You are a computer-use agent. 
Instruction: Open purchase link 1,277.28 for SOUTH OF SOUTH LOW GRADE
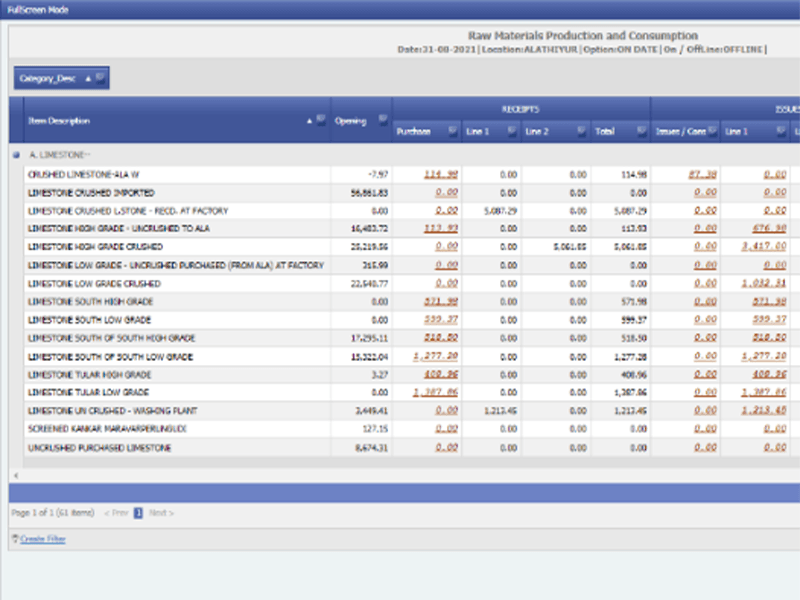coord(435,356)
